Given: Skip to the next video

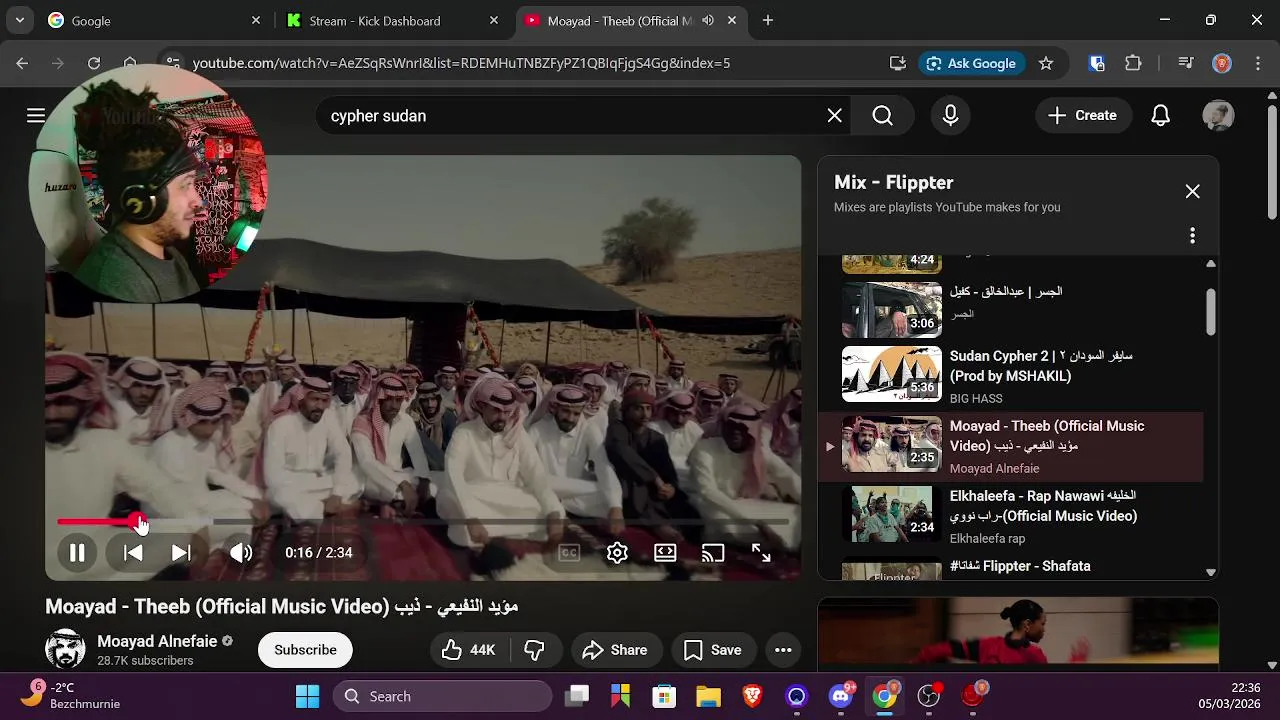Looking at the screenshot, I should [x=181, y=552].
